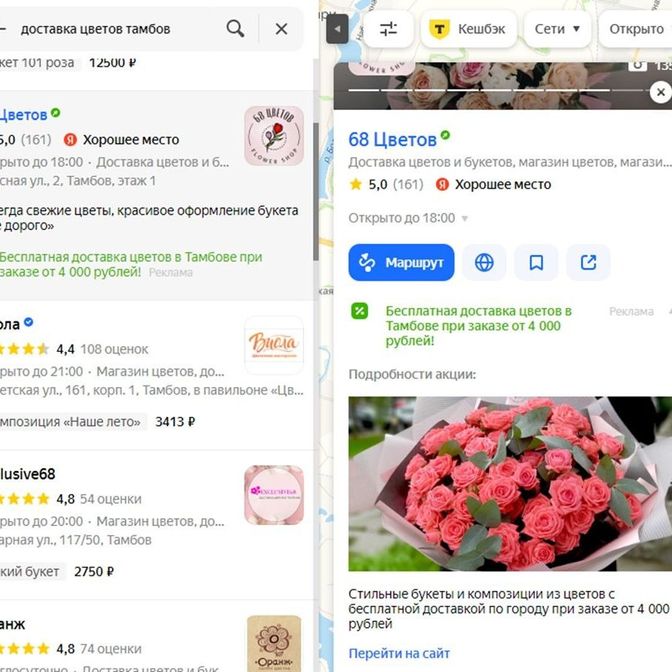Image resolution: width=672 pixels, height=672 pixels.
Task: Click the pink roses bouquet photo
Action: point(510,484)
